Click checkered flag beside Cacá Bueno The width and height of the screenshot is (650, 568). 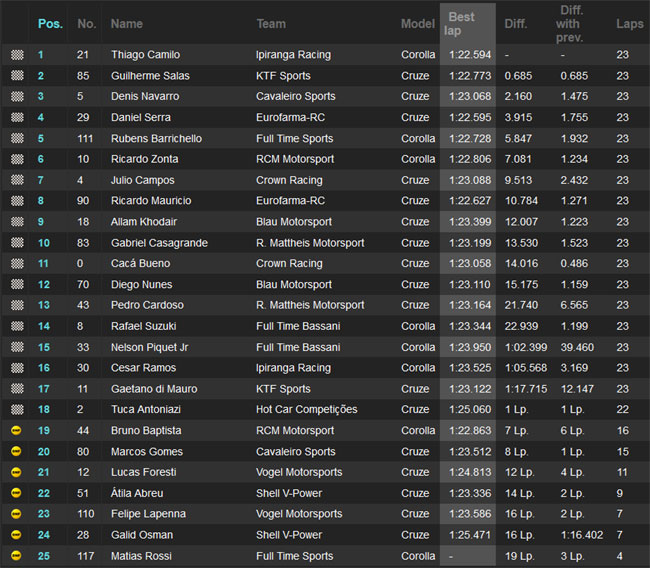point(17,263)
